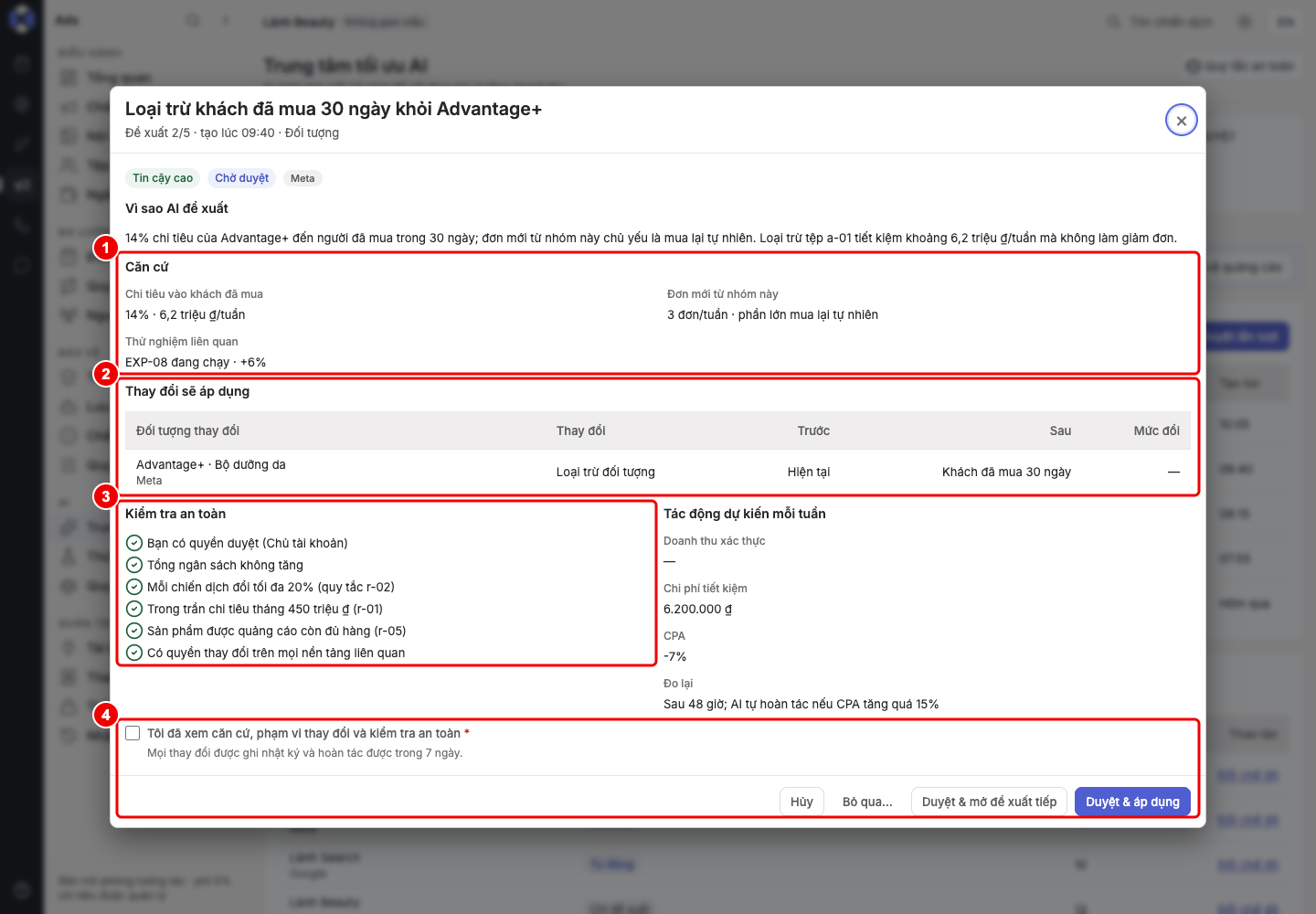This screenshot has width=1316, height=914.
Task: Click 'Duyệt & mở đề xuất tiếp' button
Action: pos(989,802)
